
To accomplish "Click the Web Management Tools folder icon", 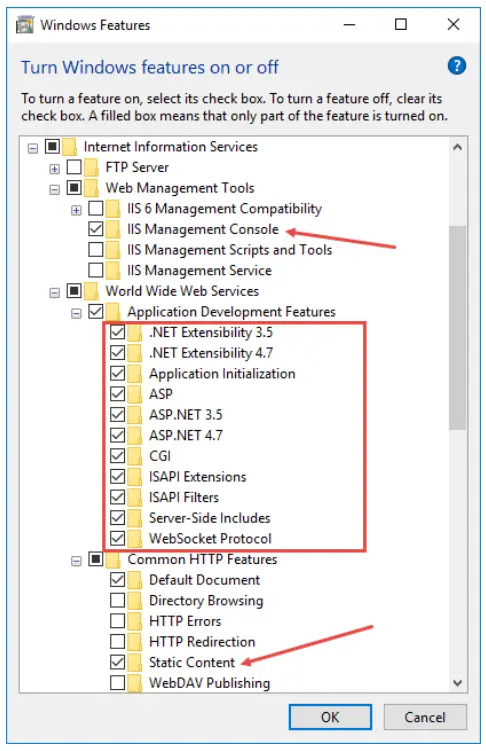I will [91, 188].
